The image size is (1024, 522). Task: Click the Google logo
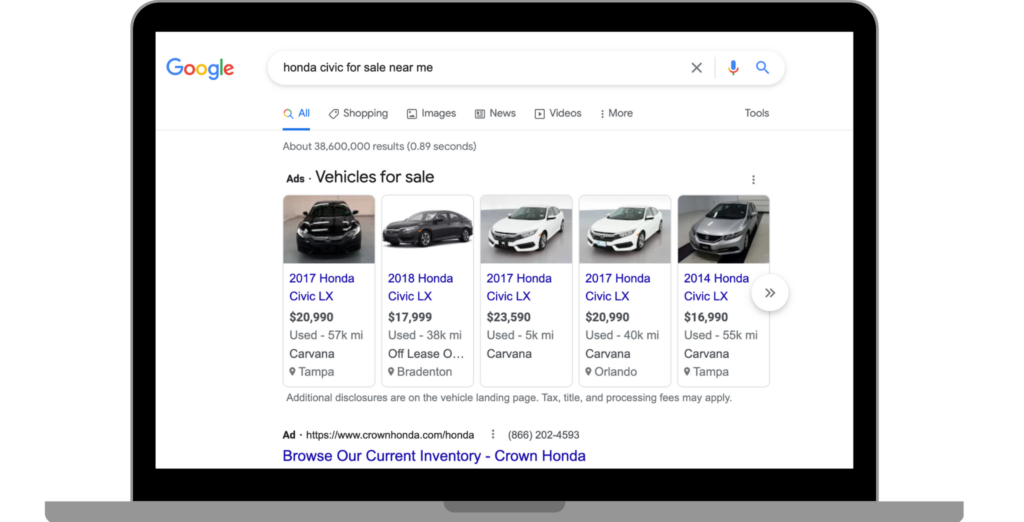pyautogui.click(x=200, y=68)
